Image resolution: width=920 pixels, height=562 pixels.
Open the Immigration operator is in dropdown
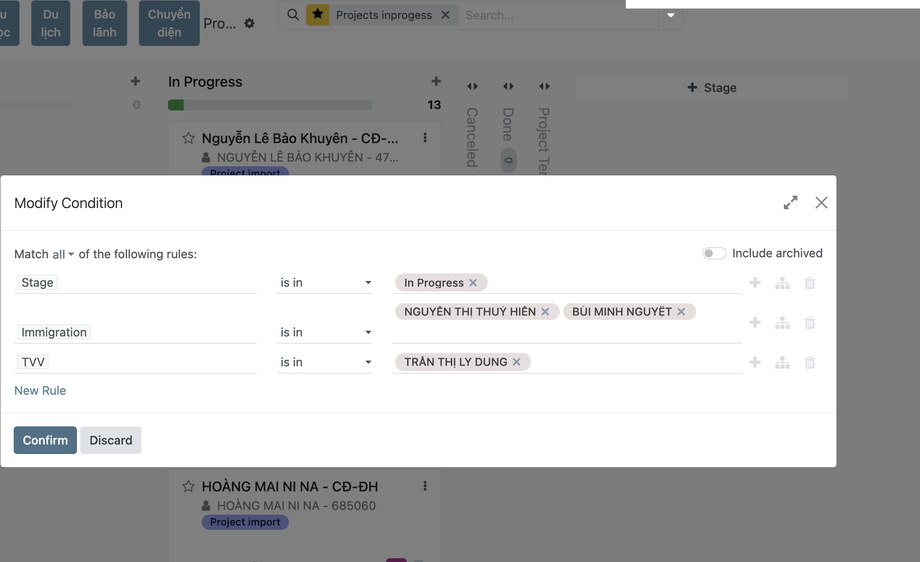pyautogui.click(x=324, y=333)
